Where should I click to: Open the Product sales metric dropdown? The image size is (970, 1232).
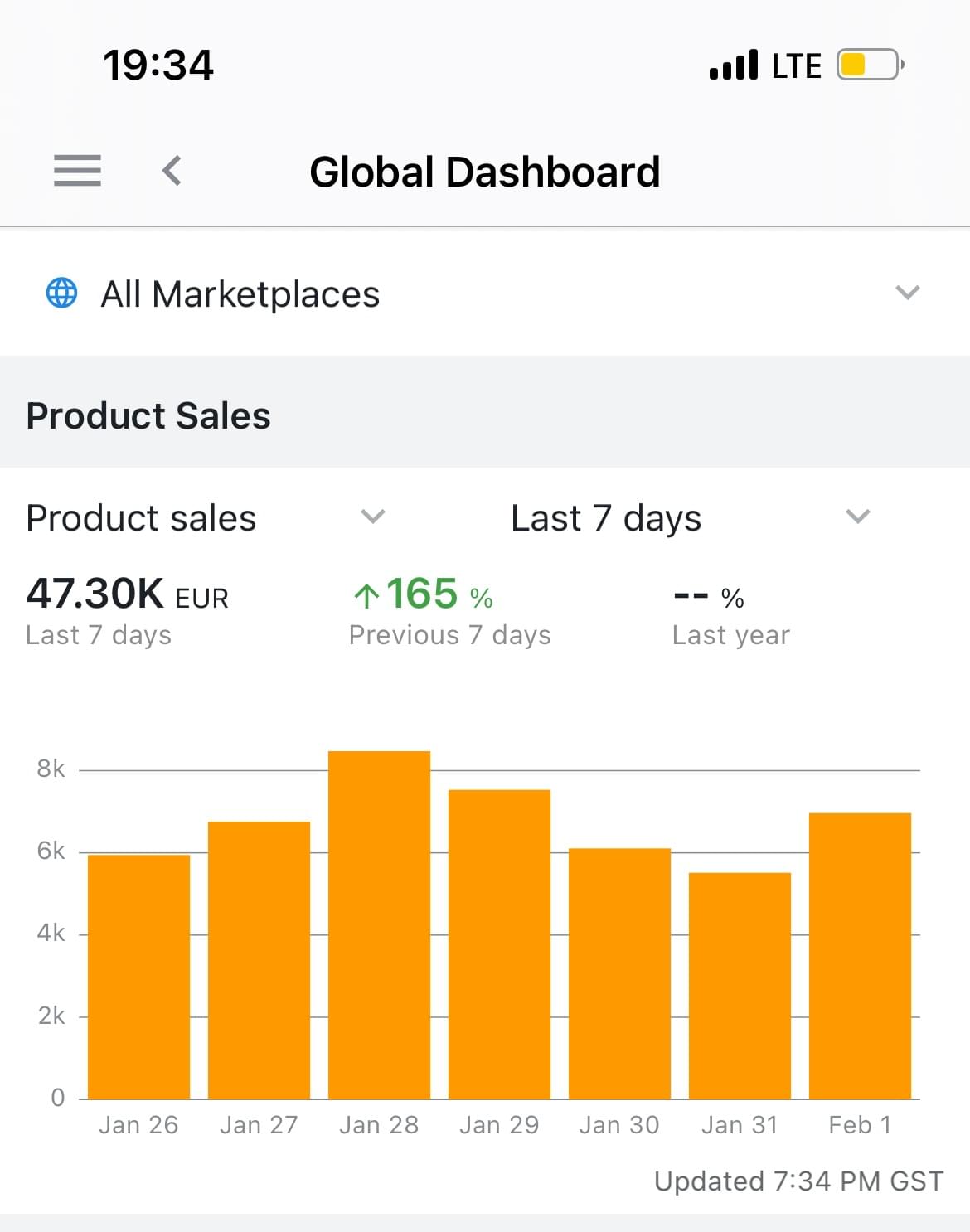(x=373, y=517)
